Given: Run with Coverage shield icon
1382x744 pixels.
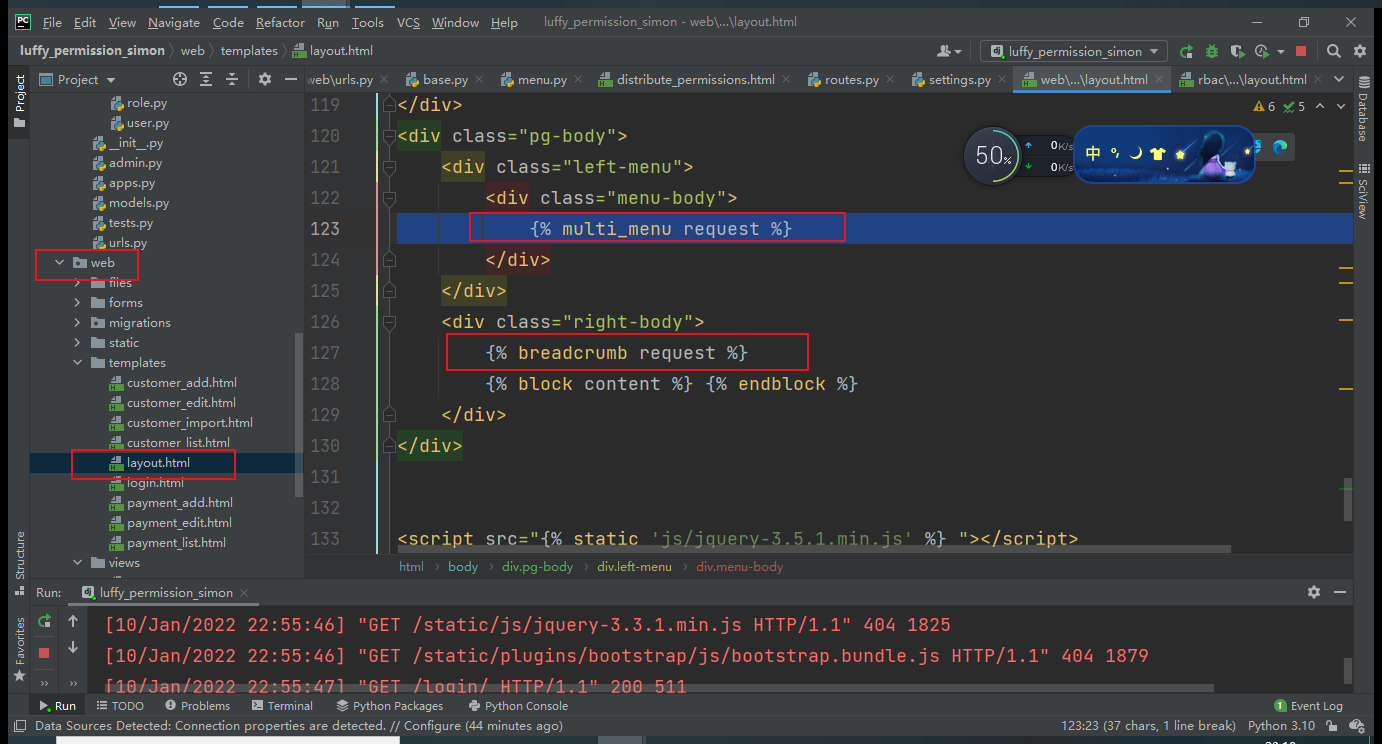Looking at the screenshot, I should [1237, 51].
